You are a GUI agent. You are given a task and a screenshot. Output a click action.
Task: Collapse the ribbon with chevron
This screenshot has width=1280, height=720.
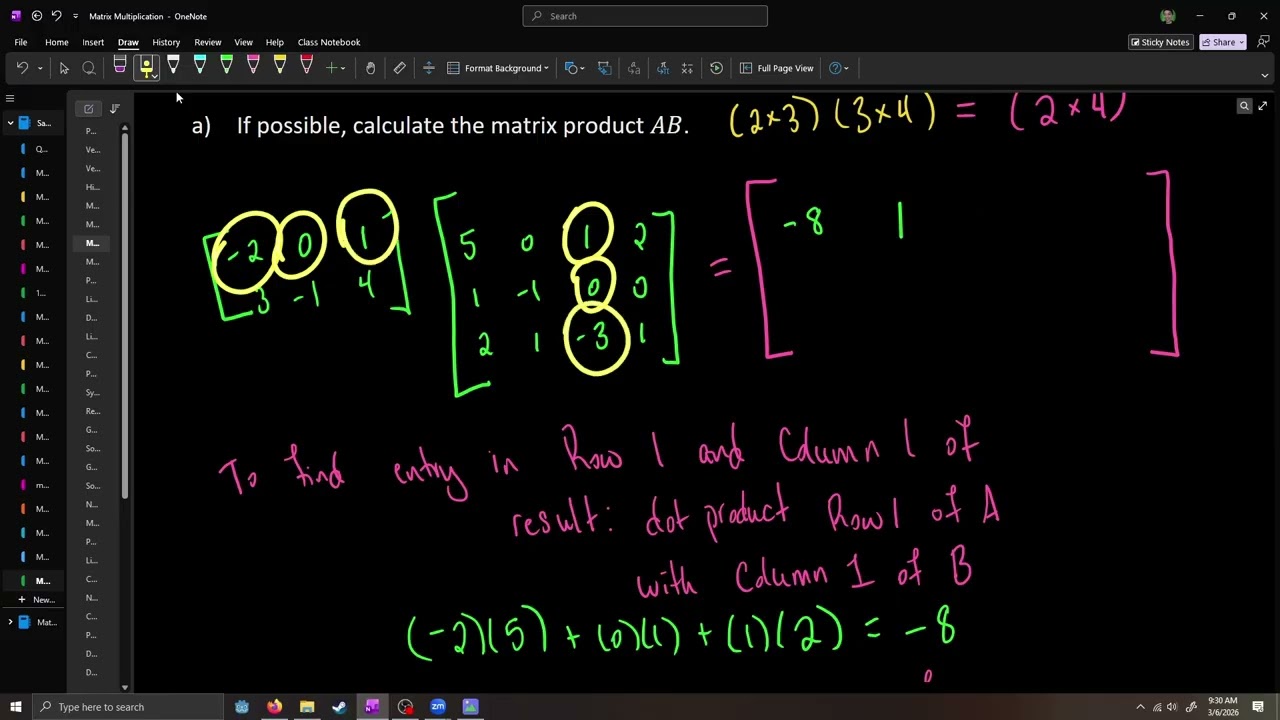click(1264, 75)
